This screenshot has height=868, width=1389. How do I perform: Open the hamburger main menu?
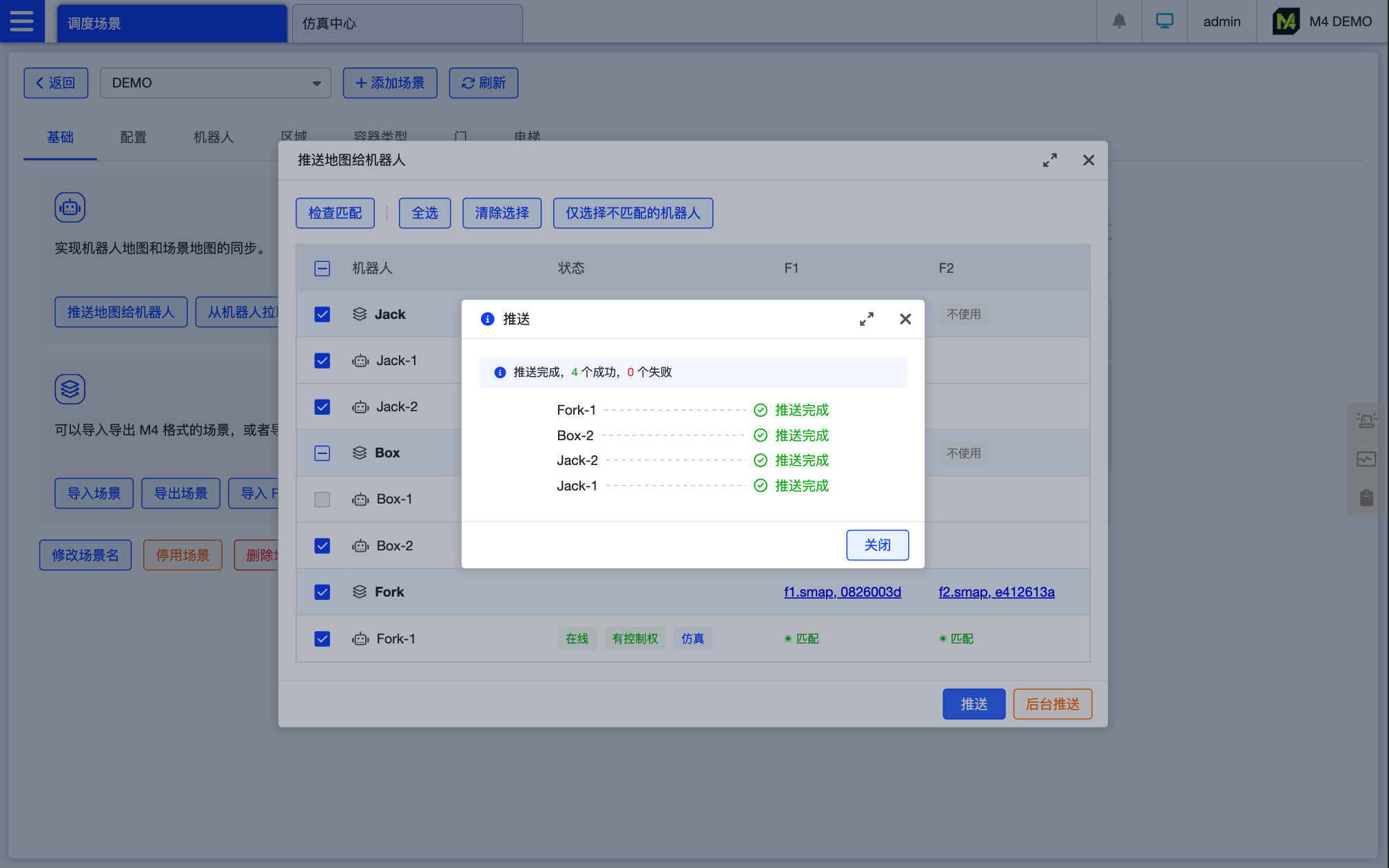22,21
